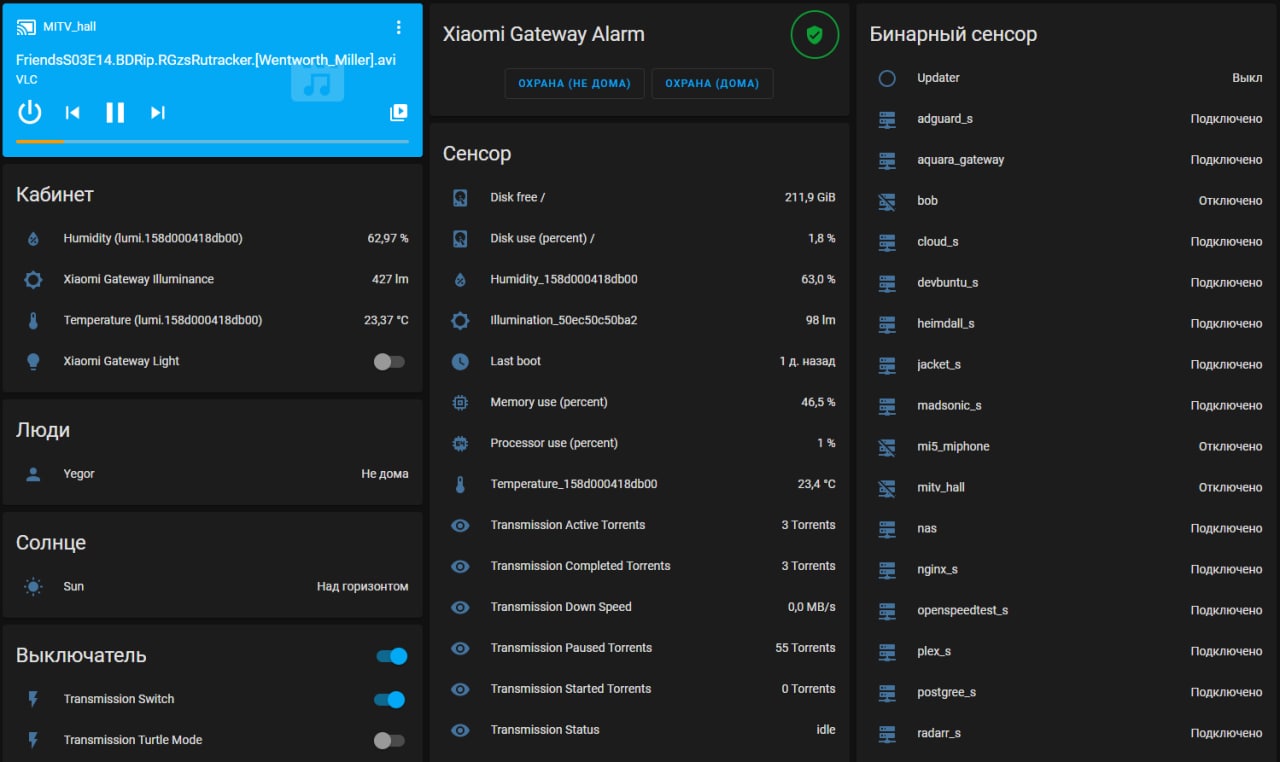The image size is (1280, 762).
Task: Turn off the Transmission Switch toggle
Action: pyautogui.click(x=390, y=699)
